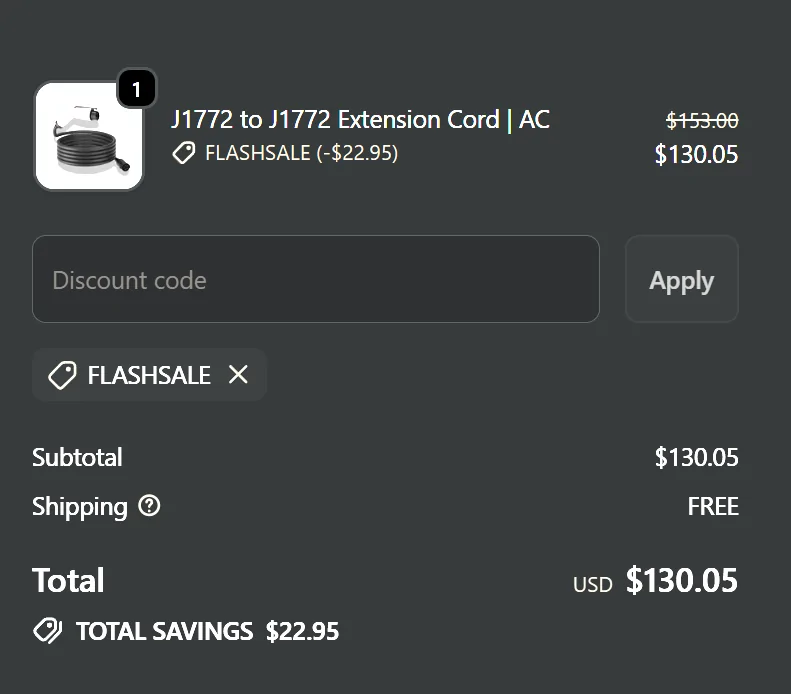Viewport: 791px width, 694px height.
Task: Click the USD currency label
Action: click(x=592, y=584)
